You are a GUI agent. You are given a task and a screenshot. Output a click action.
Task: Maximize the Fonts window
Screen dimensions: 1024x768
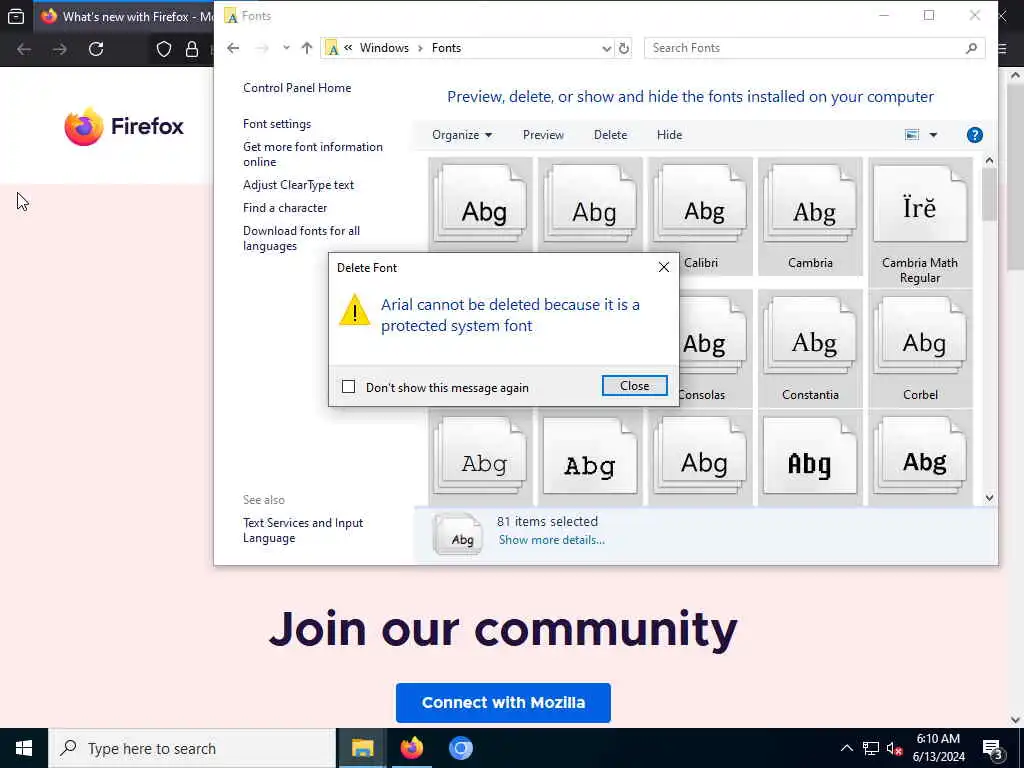point(929,15)
